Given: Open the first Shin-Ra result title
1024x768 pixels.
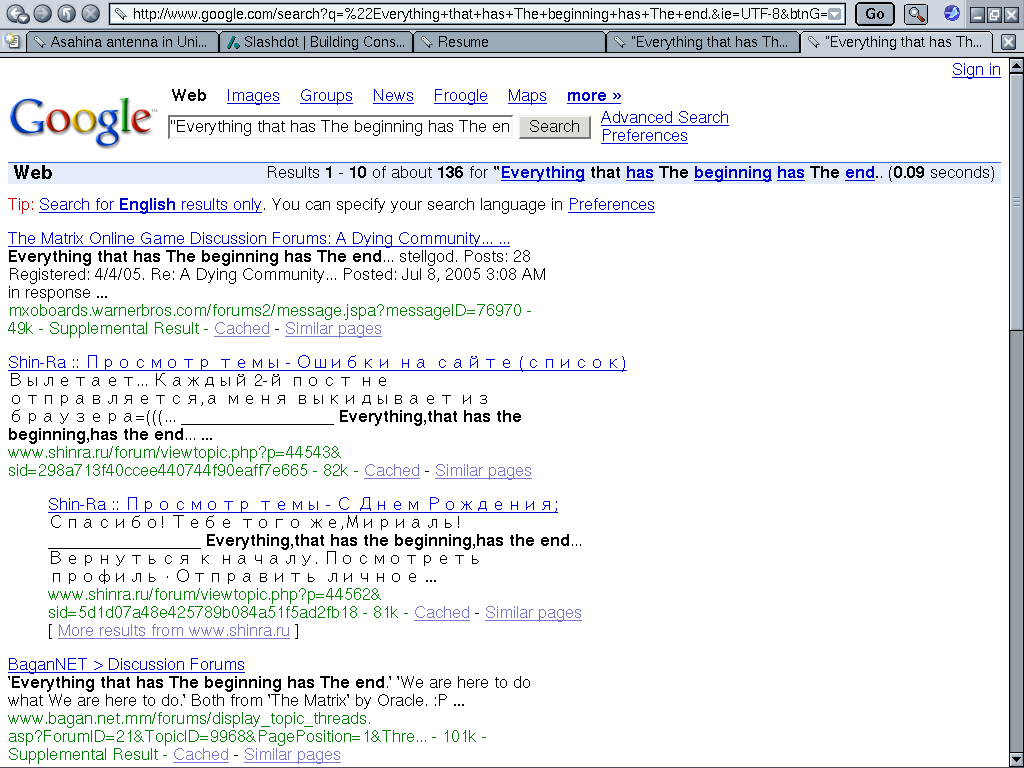Looking at the screenshot, I should 317,362.
